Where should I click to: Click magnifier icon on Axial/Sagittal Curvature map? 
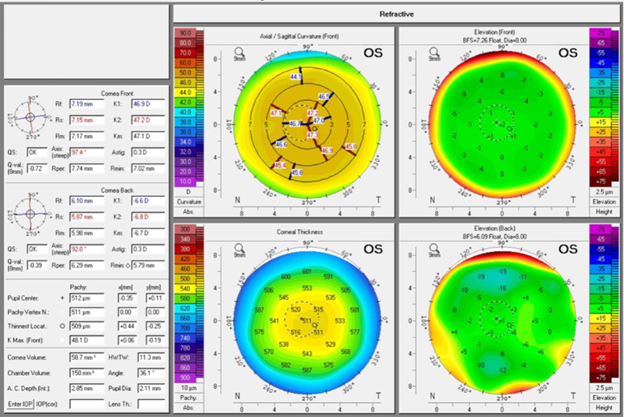pyautogui.click(x=239, y=52)
